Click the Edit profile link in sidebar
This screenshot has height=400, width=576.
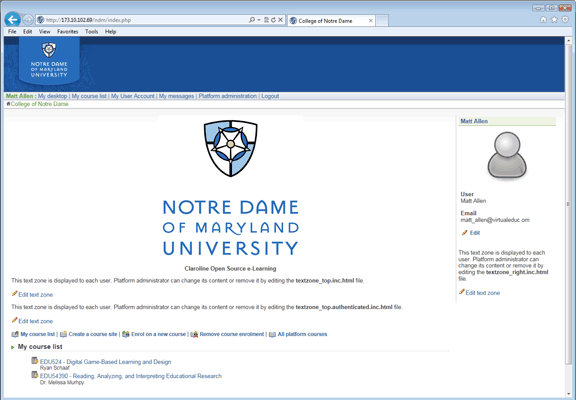tap(475, 233)
